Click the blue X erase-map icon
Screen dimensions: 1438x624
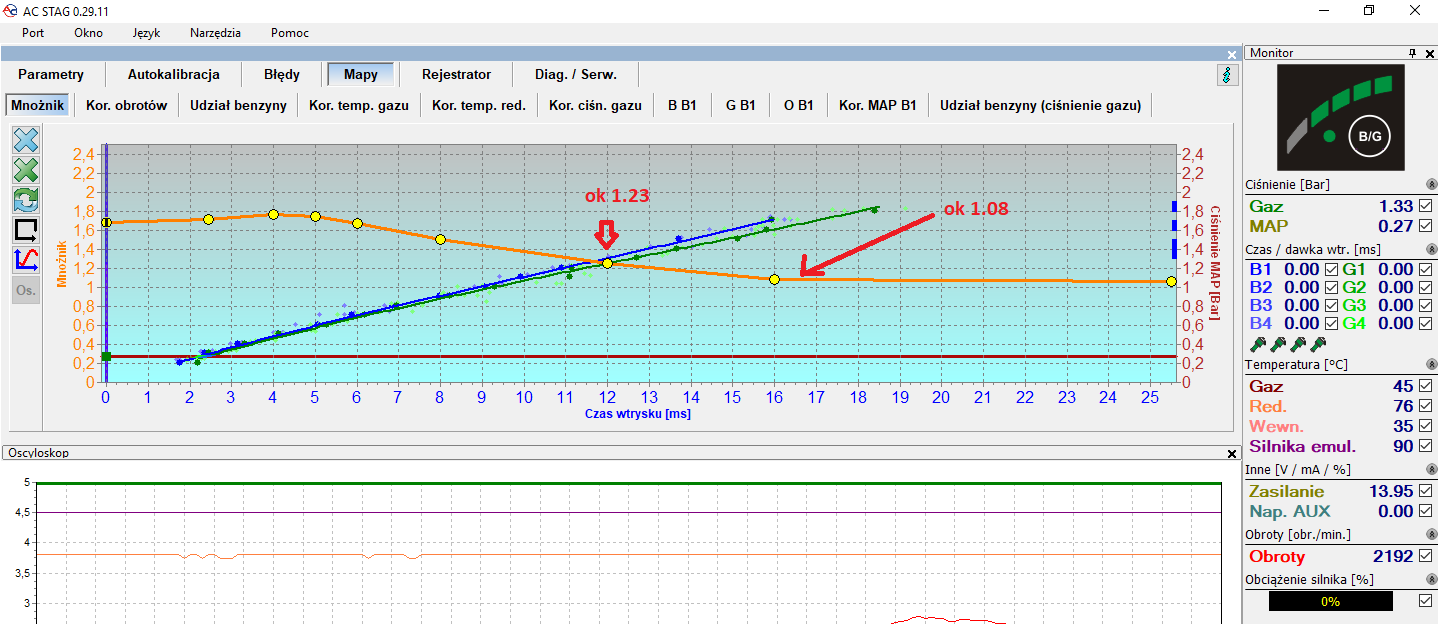tap(26, 140)
